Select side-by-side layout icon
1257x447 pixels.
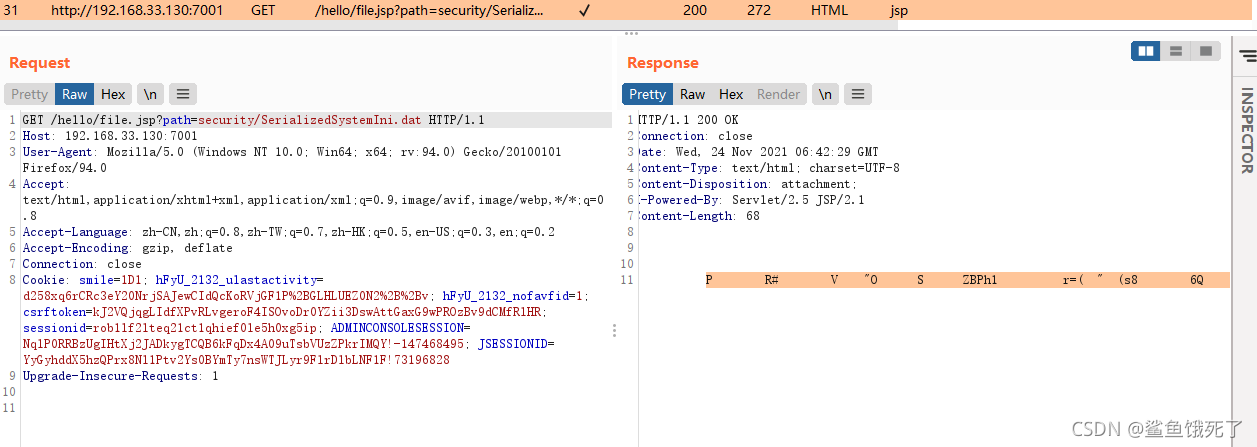[1146, 51]
